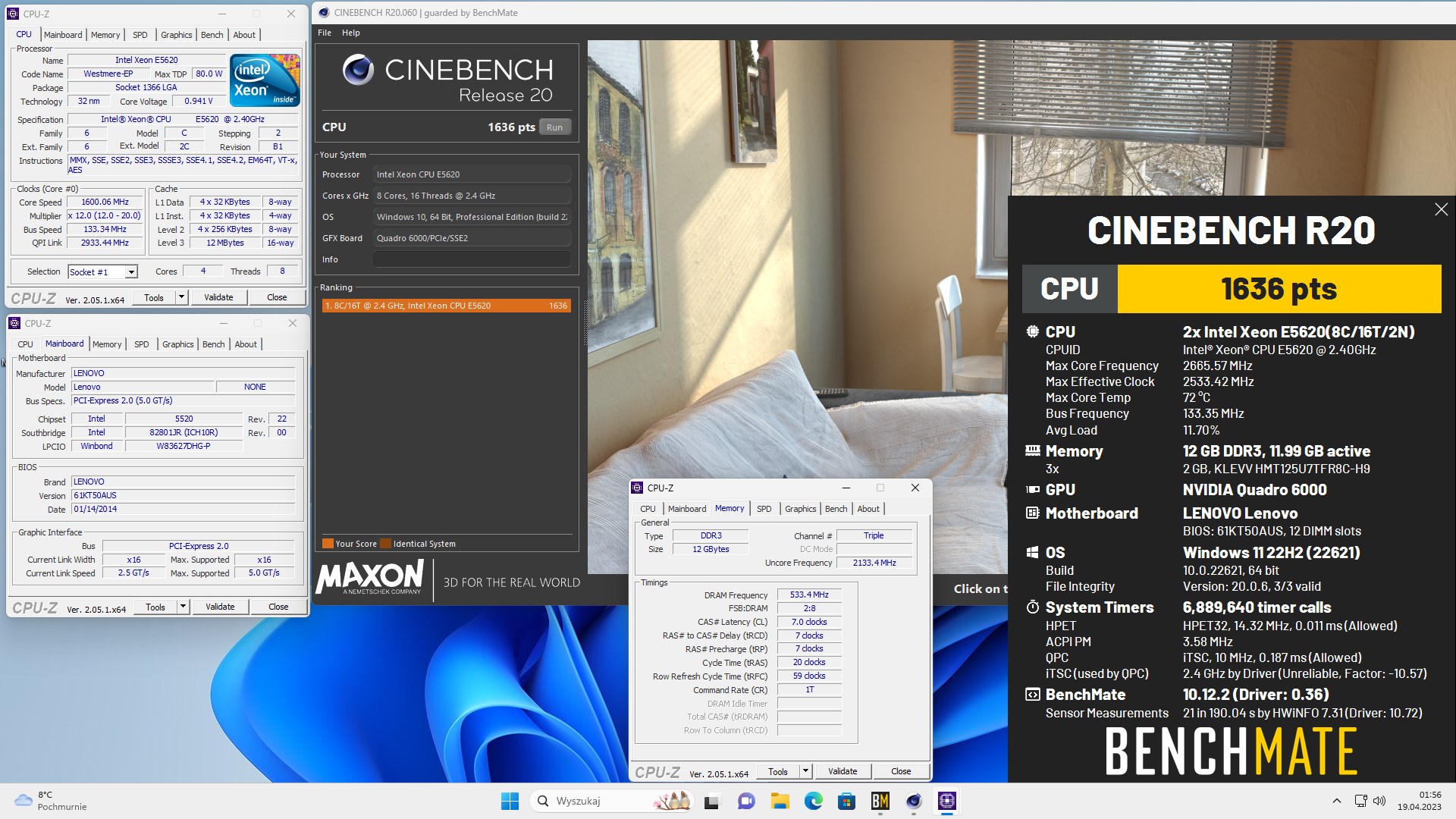Screen dimensions: 1456x819
Task: Click the GPU icon in BenchMate results
Action: pos(1032,490)
